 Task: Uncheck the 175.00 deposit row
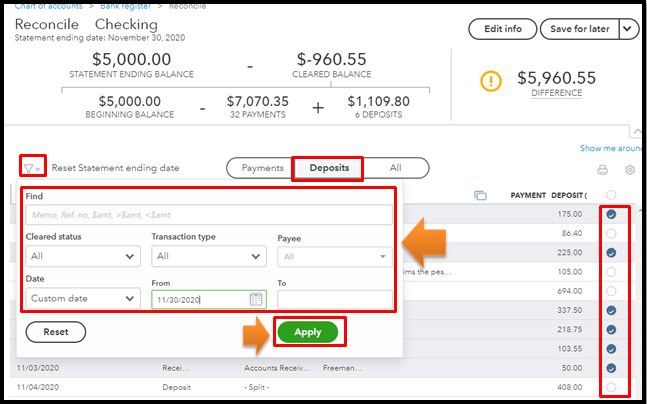[610, 214]
